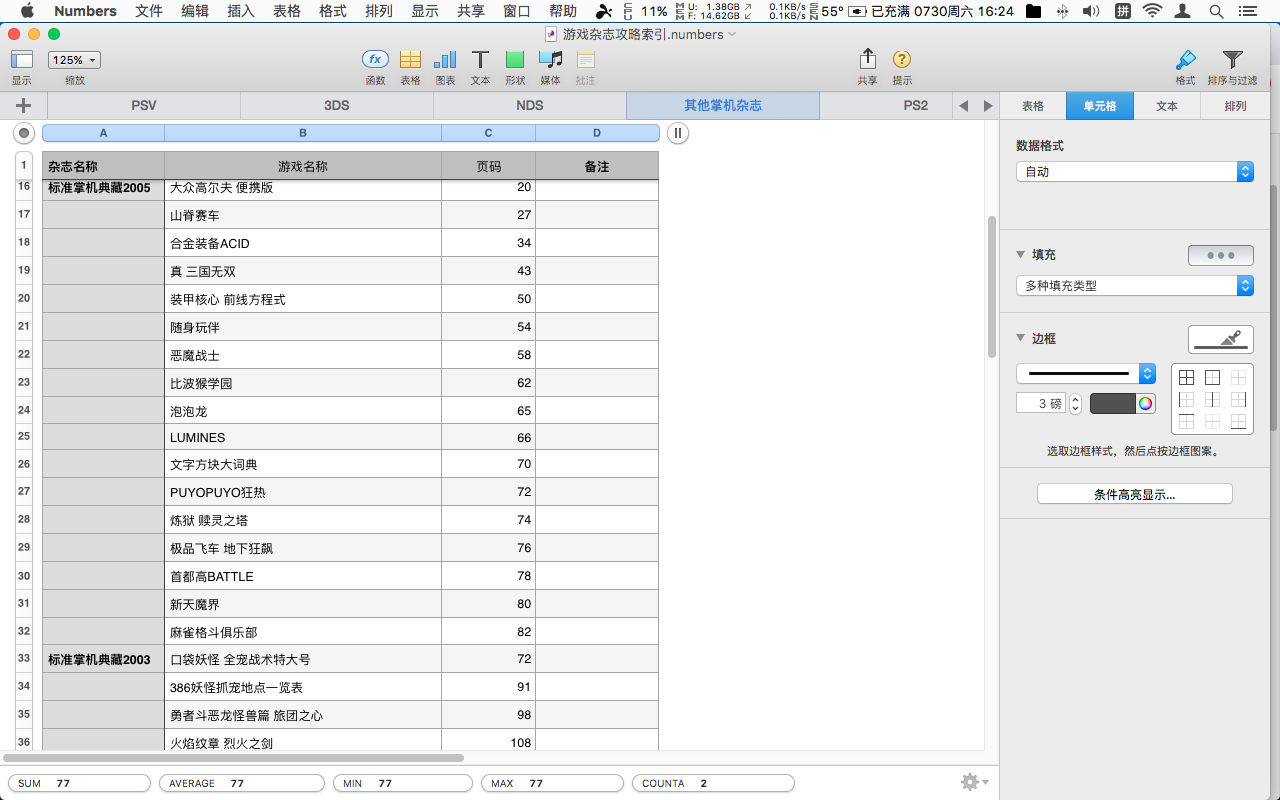The image size is (1280, 800).
Task: Open the color wheel picker for border
Action: coord(1145,403)
